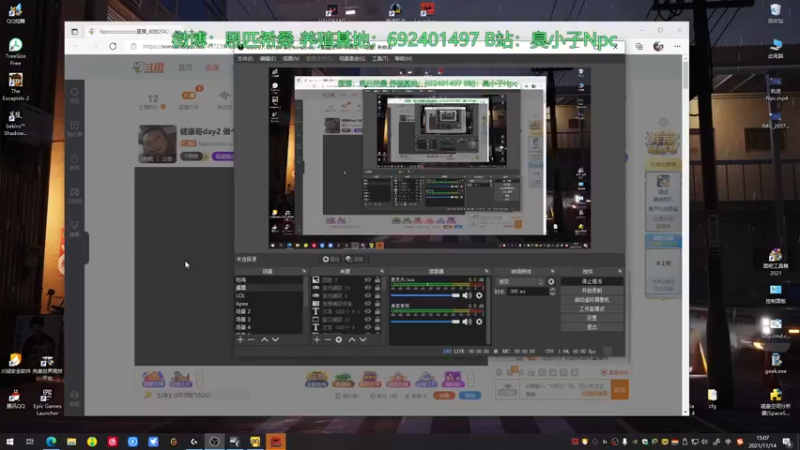This screenshot has width=800, height=450.
Task: Toggle visibility of 游戏捕获 4 source
Action: tap(367, 296)
